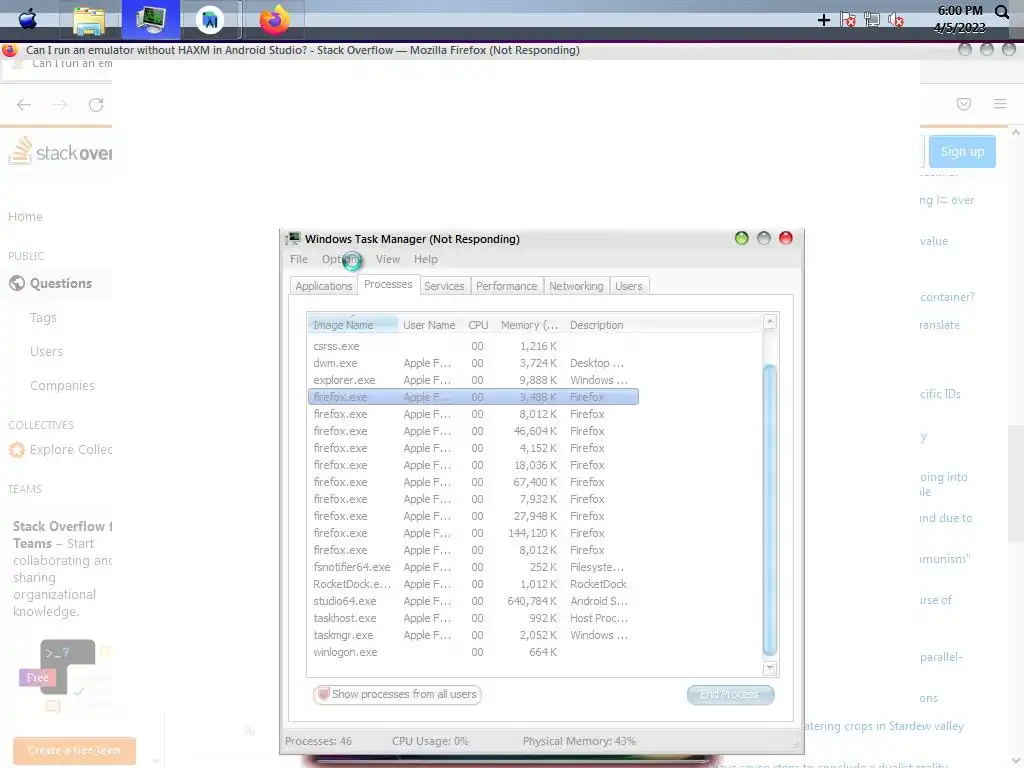Select winlogon.exe process row

[x=473, y=652]
